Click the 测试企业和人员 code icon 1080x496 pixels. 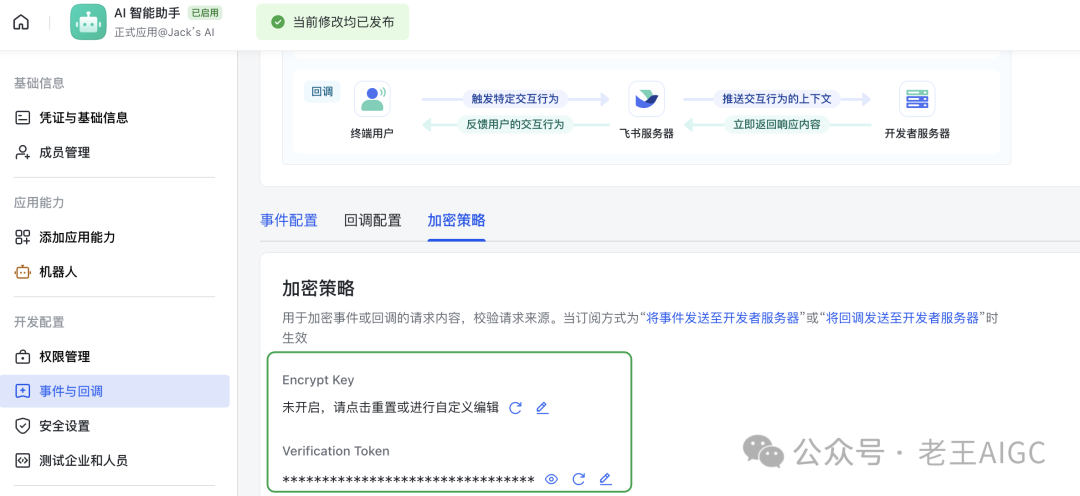[23, 460]
